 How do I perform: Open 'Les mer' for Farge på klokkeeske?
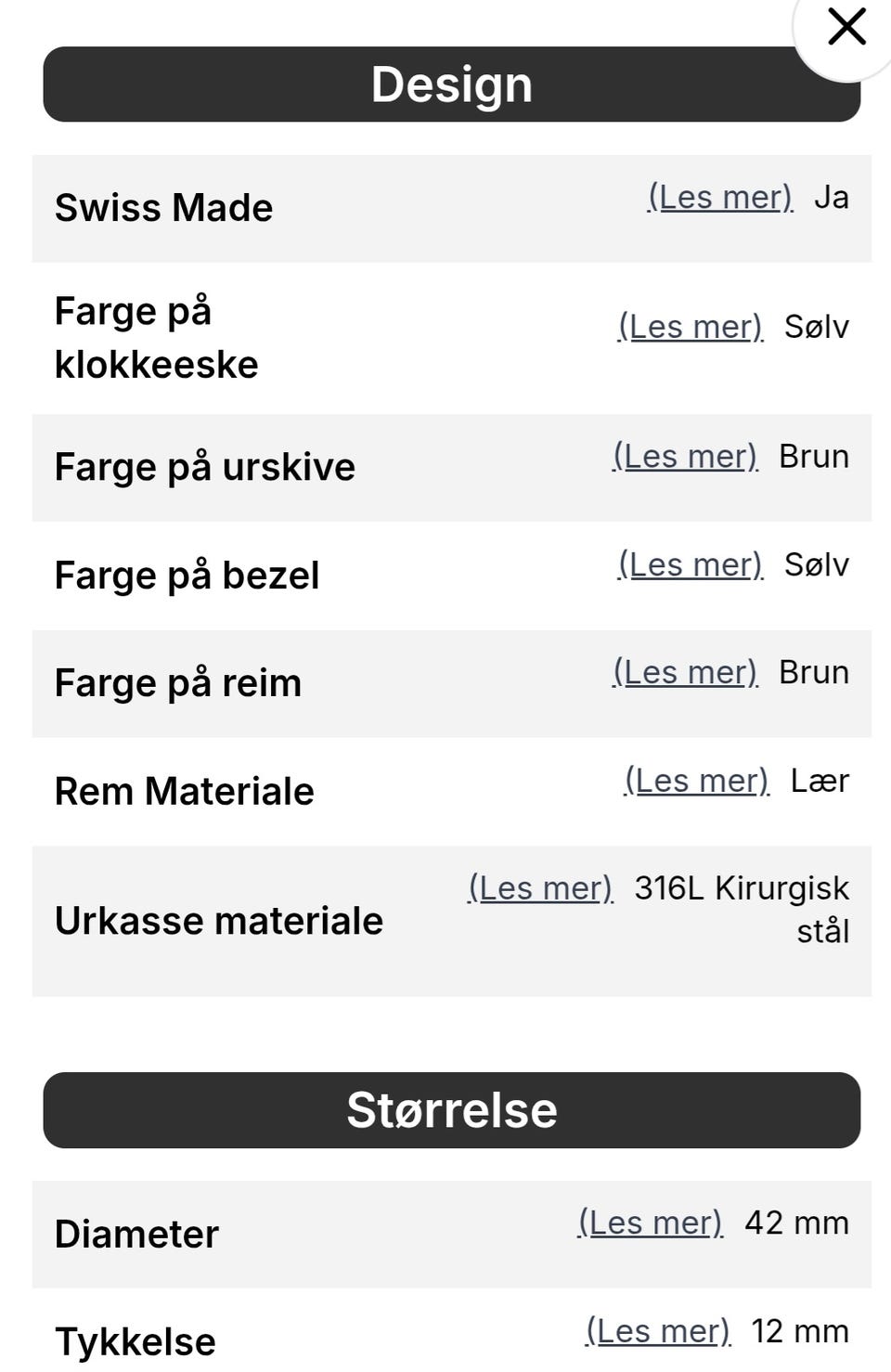click(x=691, y=327)
